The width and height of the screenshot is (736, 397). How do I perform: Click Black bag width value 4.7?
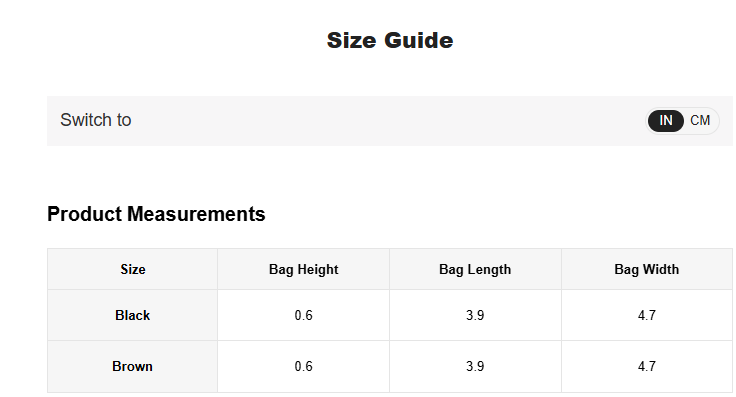[647, 315]
